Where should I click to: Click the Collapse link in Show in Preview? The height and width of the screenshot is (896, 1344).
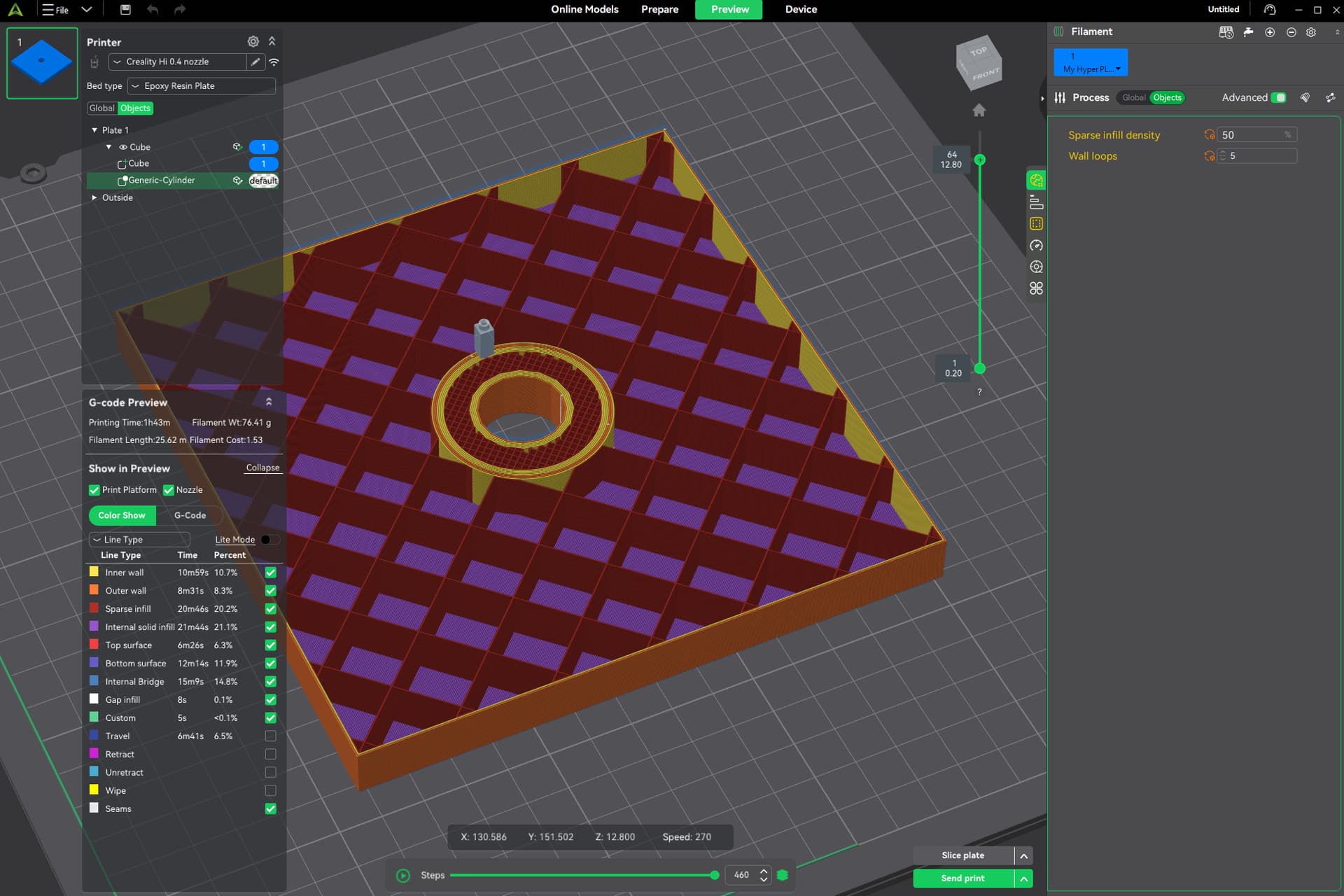pyautogui.click(x=262, y=468)
